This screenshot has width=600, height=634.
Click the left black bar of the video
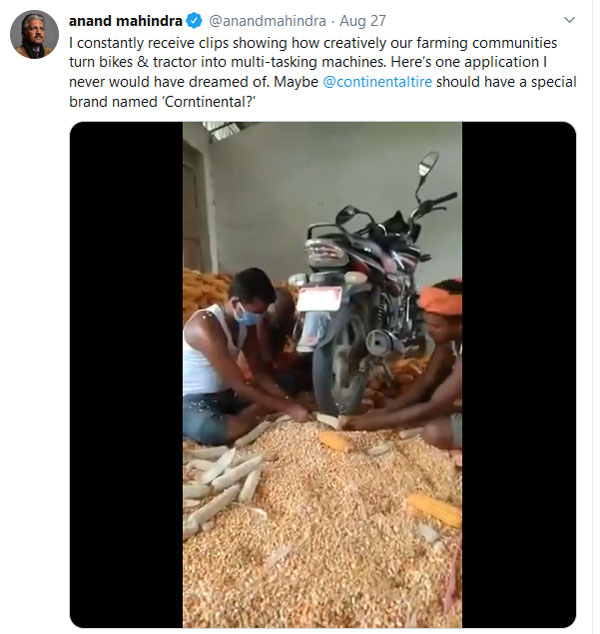125,375
